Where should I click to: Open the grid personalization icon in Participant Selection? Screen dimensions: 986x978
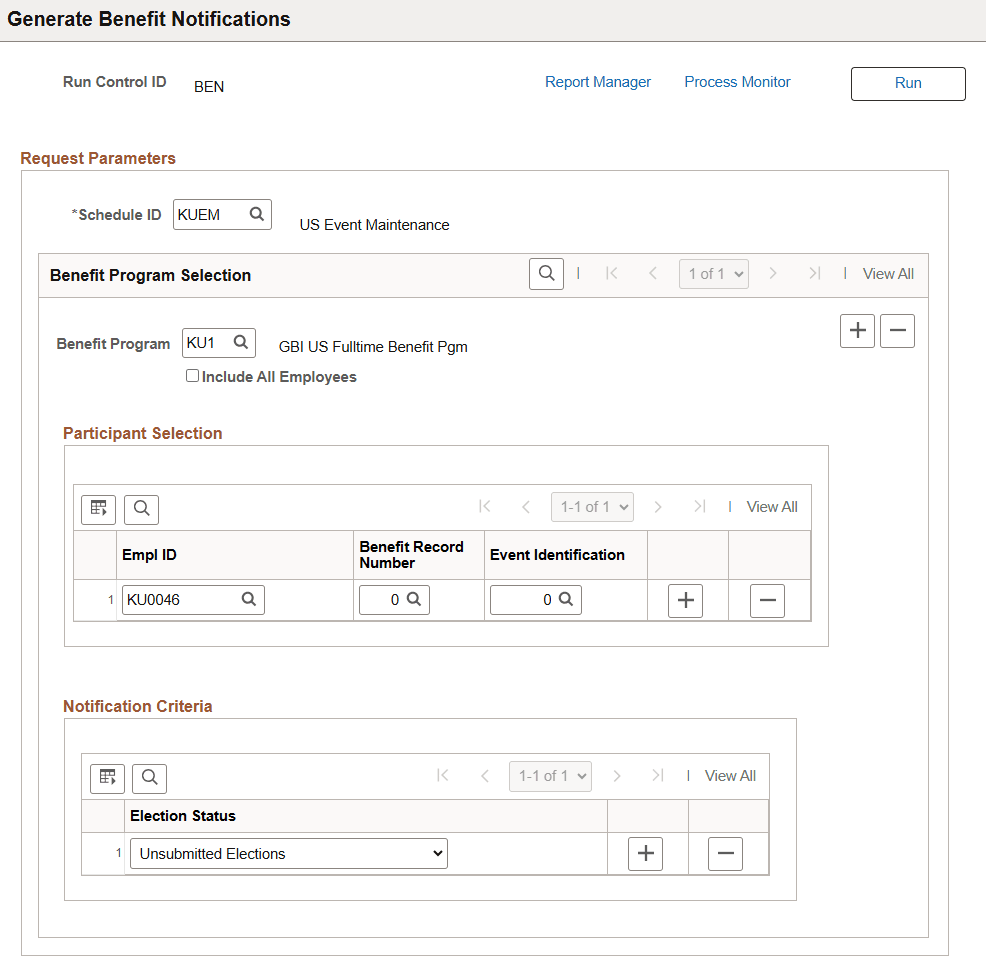tap(98, 509)
